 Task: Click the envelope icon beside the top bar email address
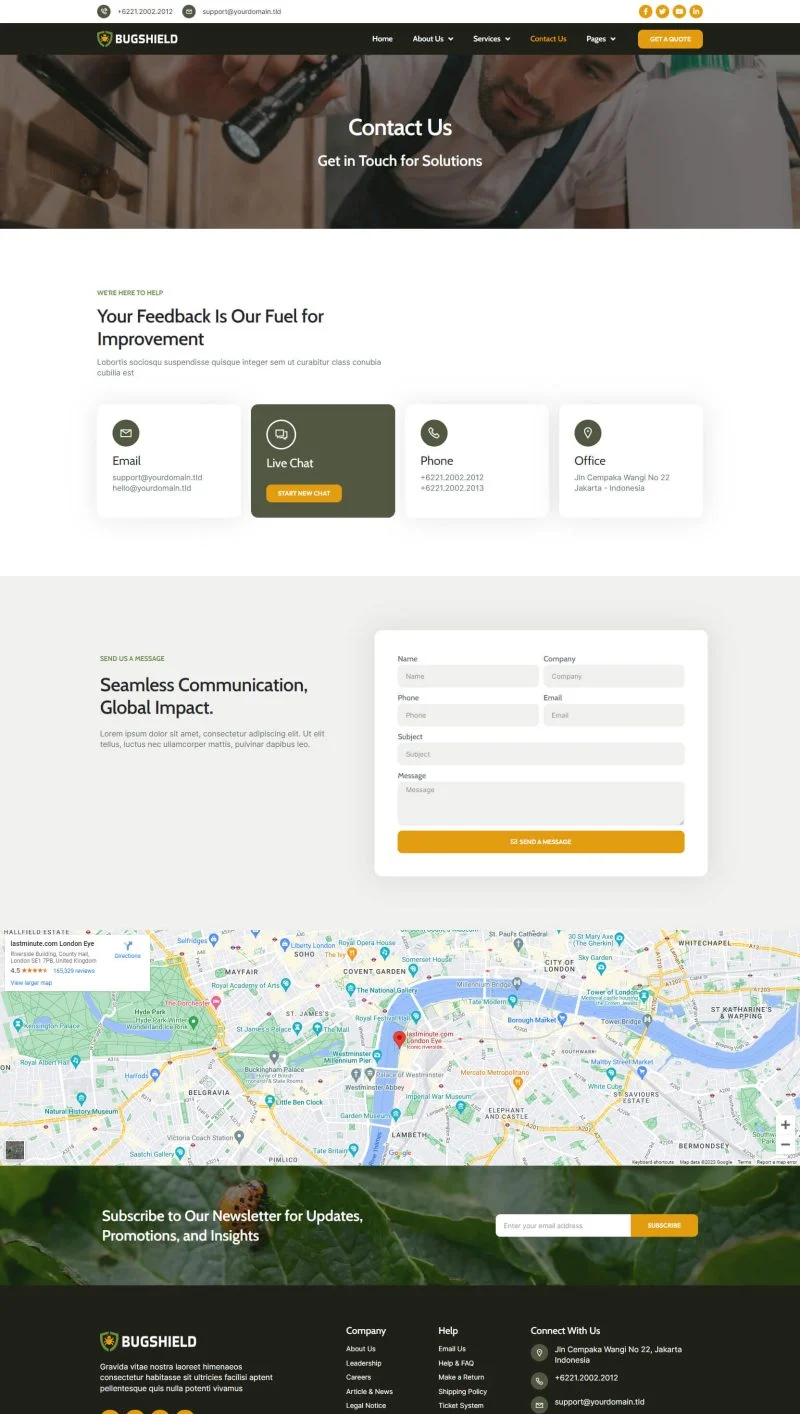click(x=189, y=11)
